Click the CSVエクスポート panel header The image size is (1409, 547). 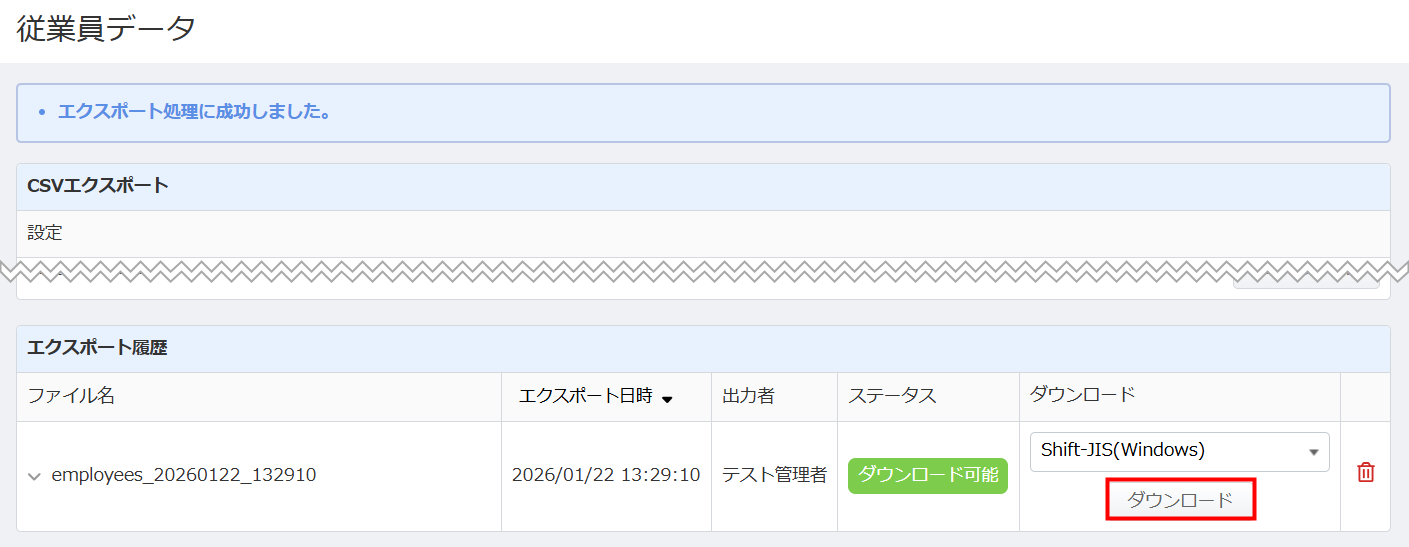pos(98,186)
